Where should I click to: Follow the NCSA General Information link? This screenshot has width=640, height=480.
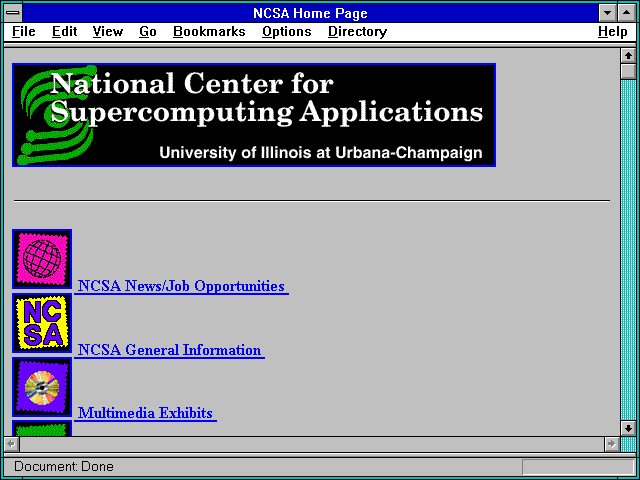click(169, 350)
